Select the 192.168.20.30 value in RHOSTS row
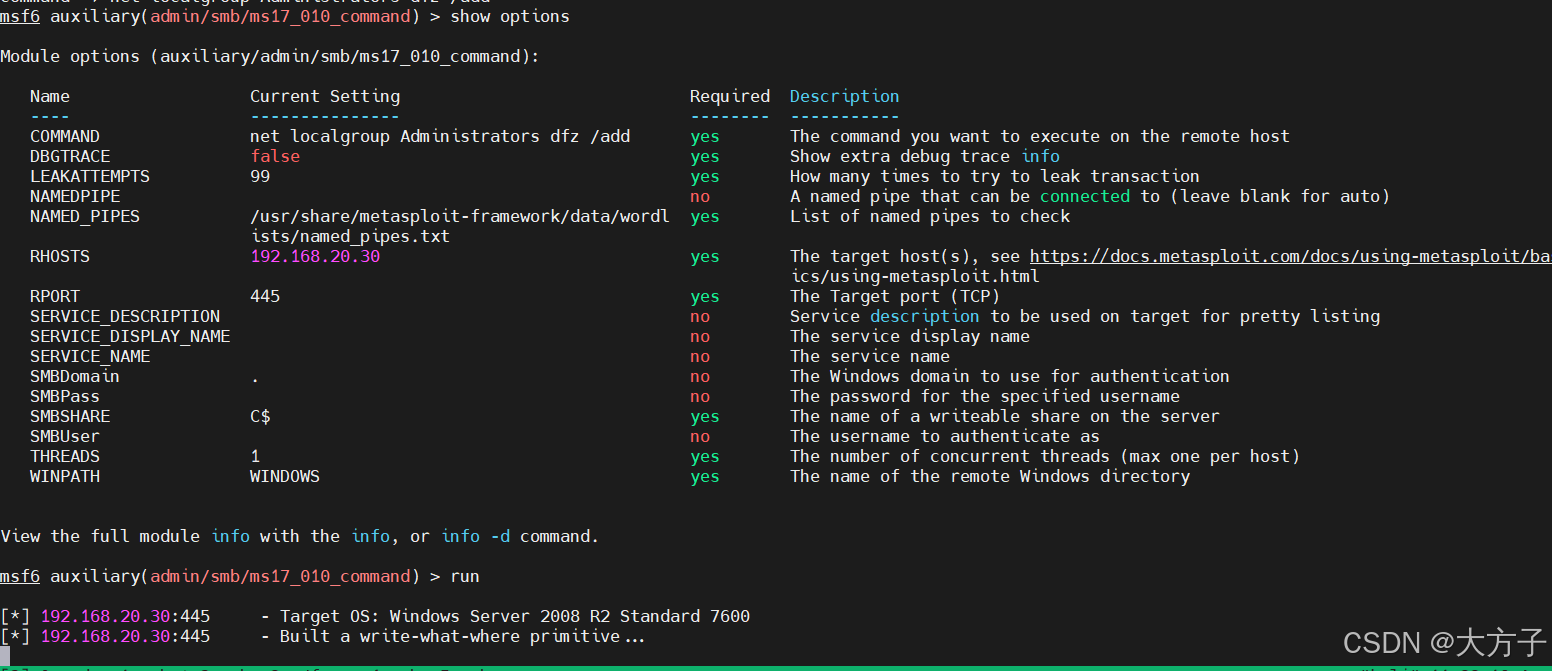The image size is (1552, 671). pyautogui.click(x=315, y=256)
